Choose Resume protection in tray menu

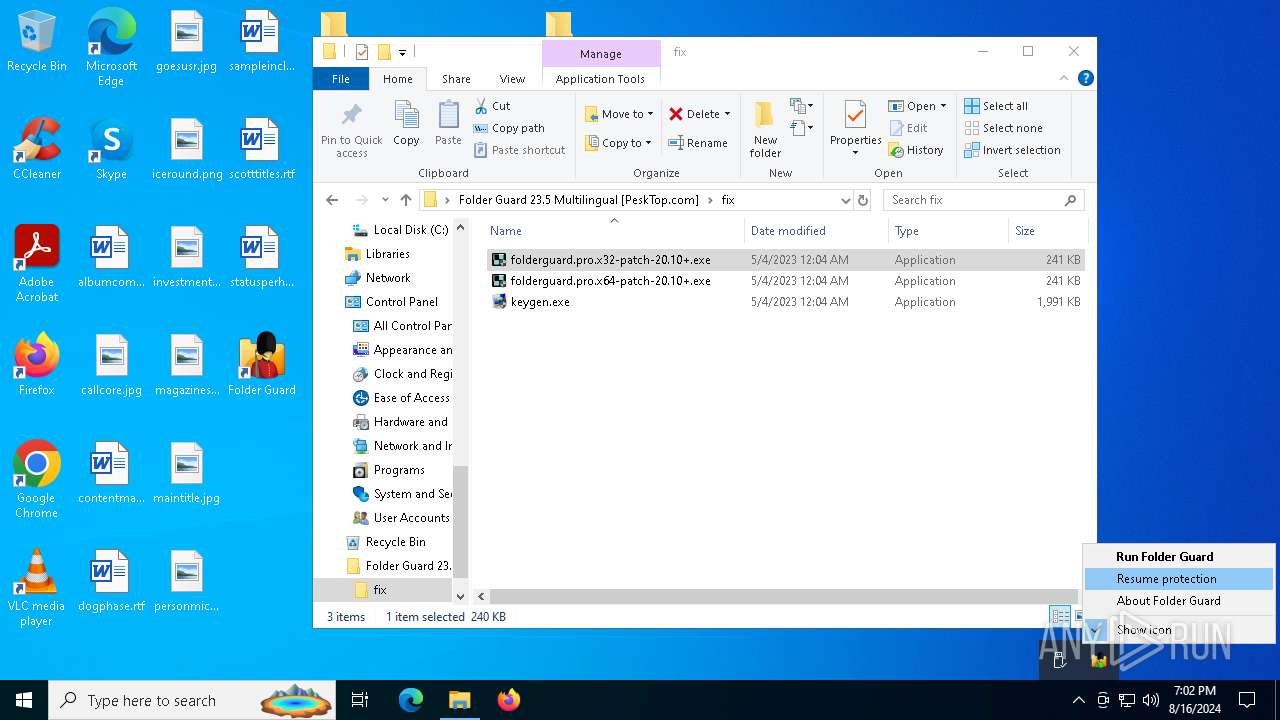point(1178,579)
